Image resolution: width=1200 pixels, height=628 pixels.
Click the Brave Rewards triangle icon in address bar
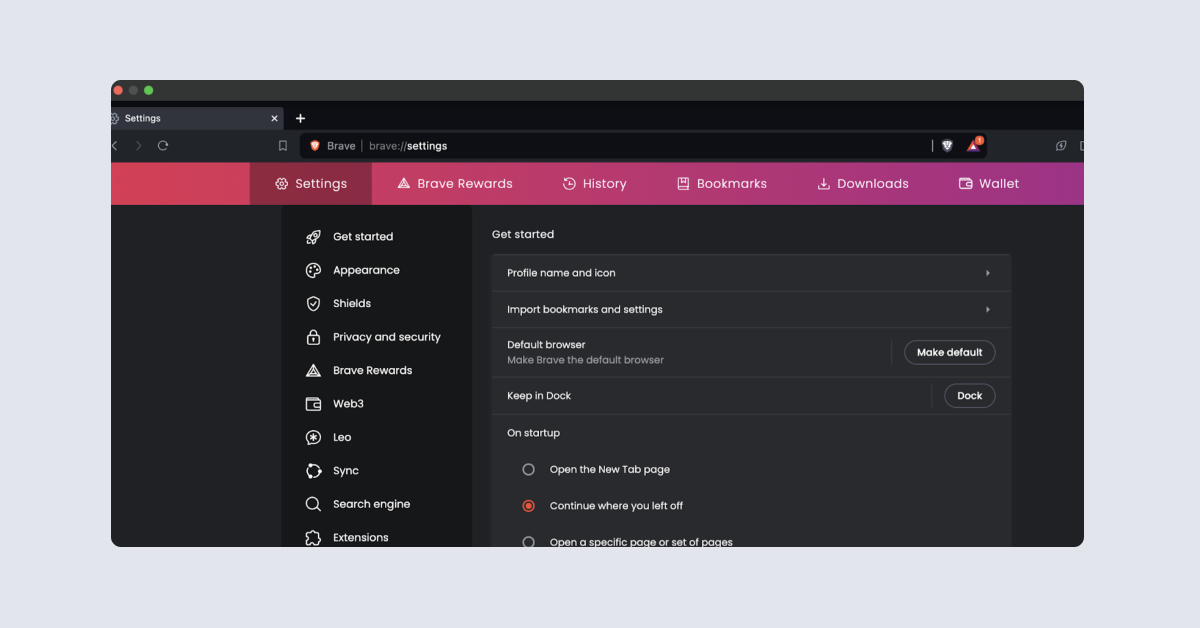click(973, 146)
